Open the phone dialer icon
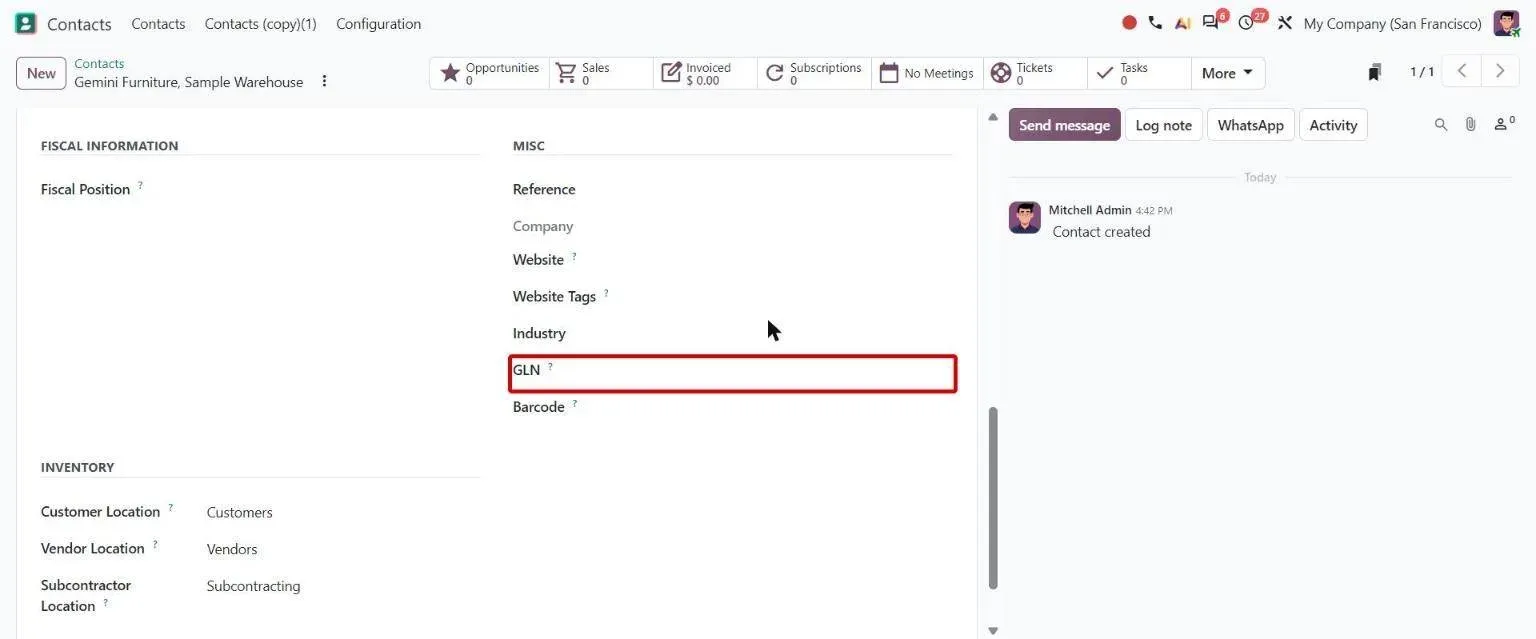 point(1155,22)
